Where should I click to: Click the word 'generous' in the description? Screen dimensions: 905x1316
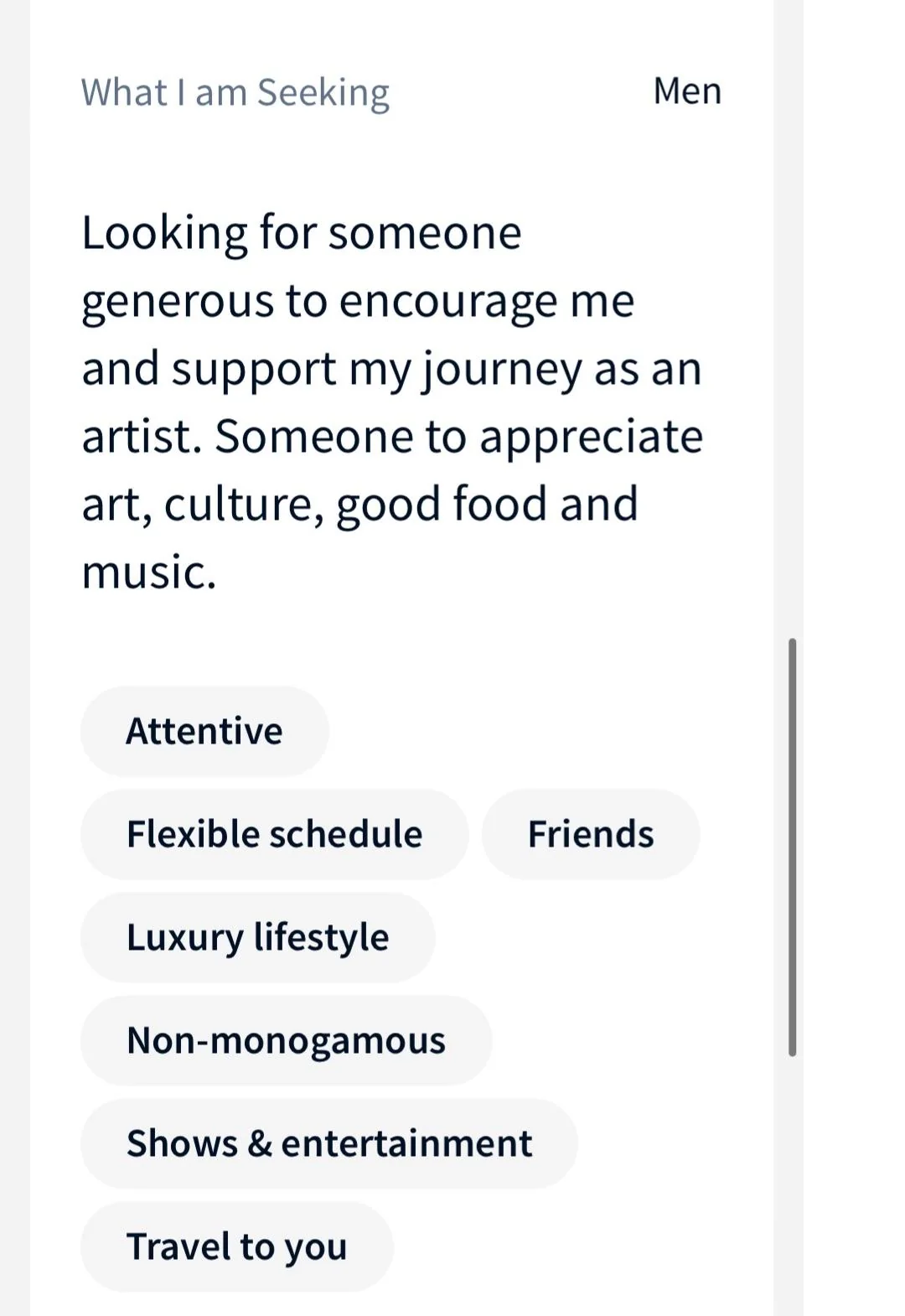[x=178, y=302]
